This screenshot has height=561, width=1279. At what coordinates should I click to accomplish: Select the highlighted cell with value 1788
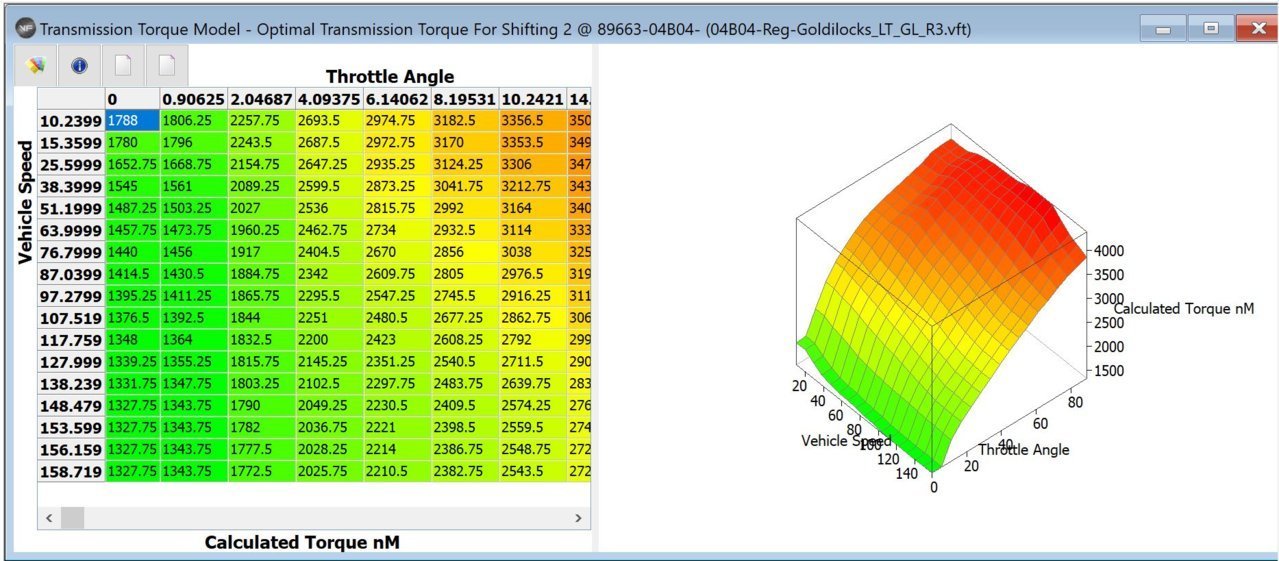[x=133, y=121]
